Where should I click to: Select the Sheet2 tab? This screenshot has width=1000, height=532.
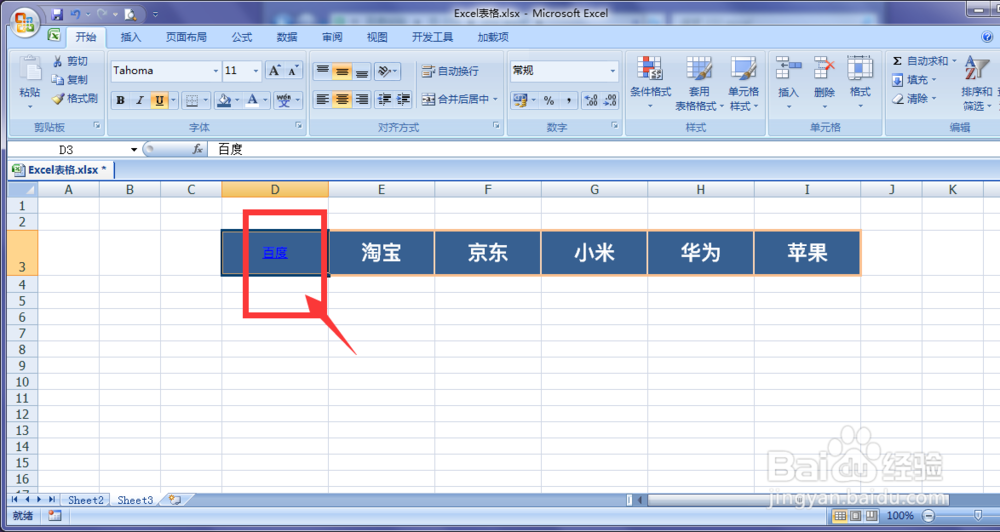pos(85,500)
